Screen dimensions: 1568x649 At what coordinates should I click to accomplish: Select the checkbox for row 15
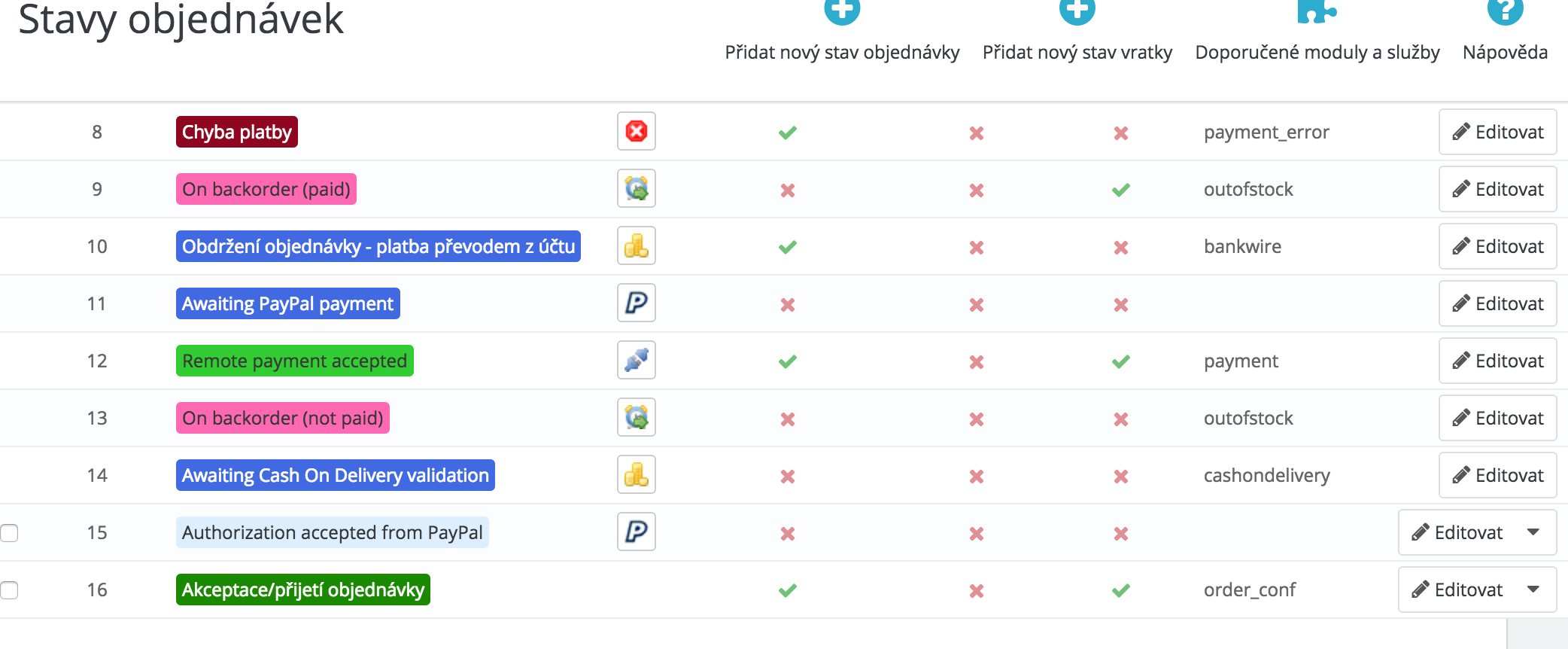(x=9, y=533)
